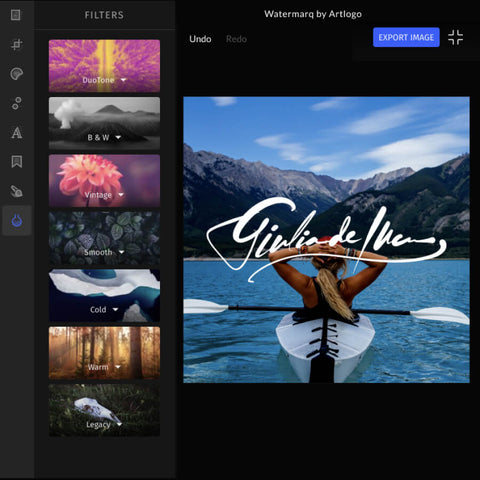Expand the DuoTone filter dropdown arrow
Screen dimensions: 480x480
[123, 80]
